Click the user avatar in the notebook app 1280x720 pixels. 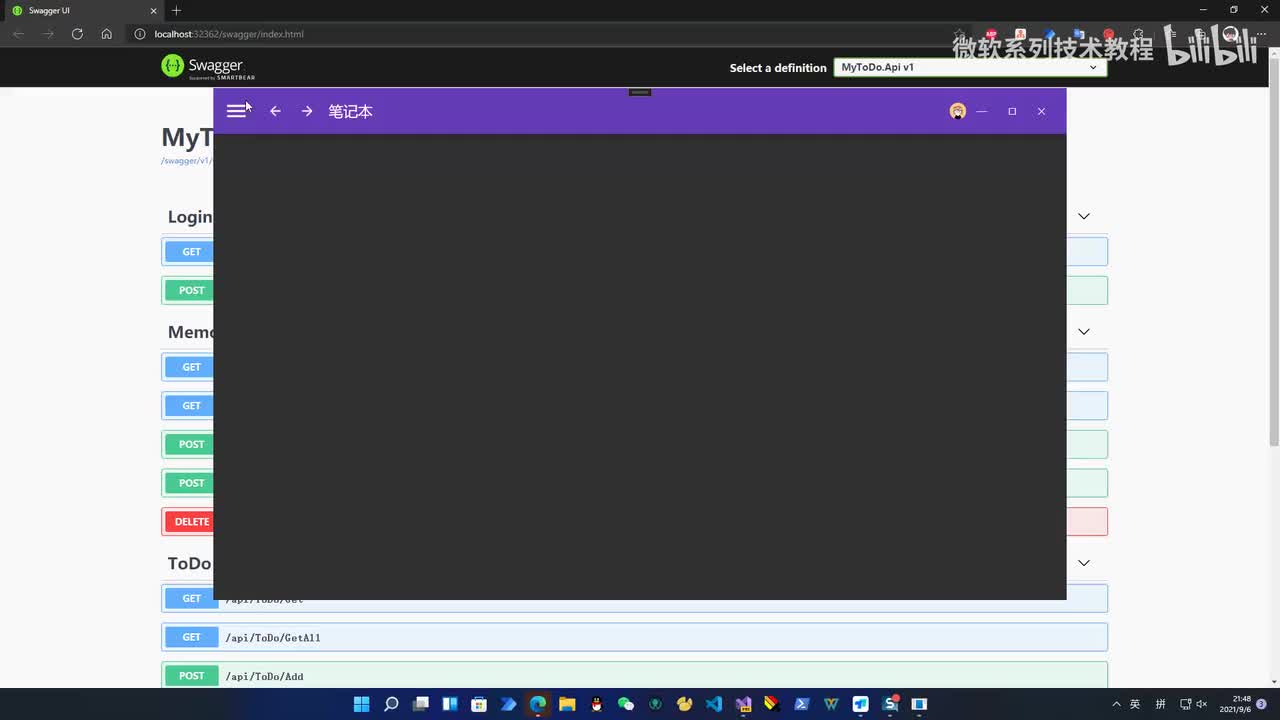coord(958,111)
